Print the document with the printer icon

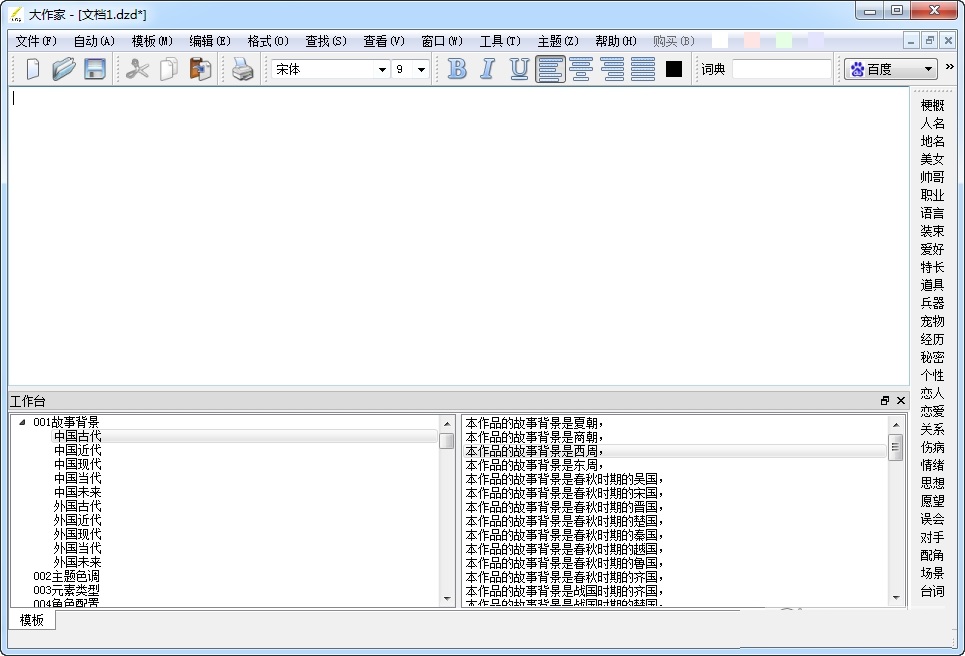click(x=242, y=69)
